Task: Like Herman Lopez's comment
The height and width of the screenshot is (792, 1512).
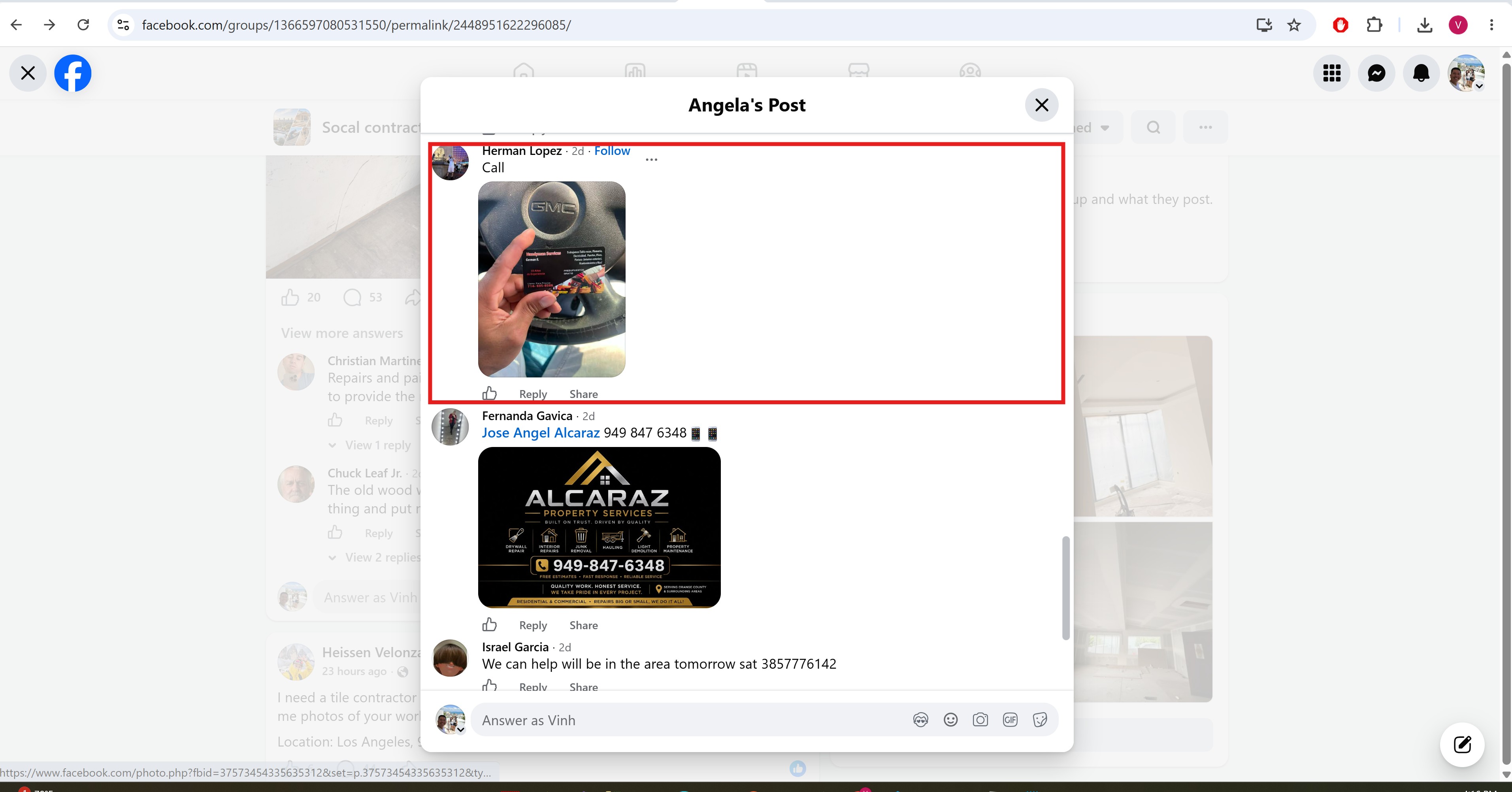Action: [490, 393]
